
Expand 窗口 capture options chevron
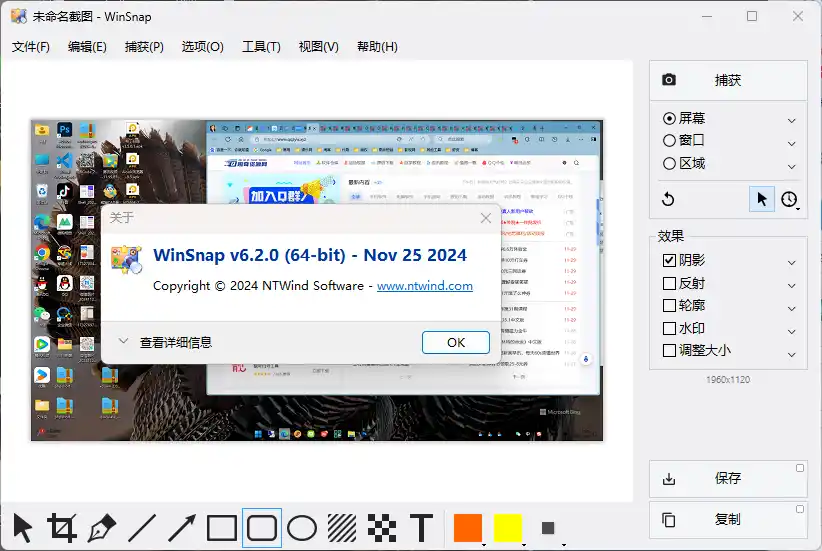pos(792,144)
